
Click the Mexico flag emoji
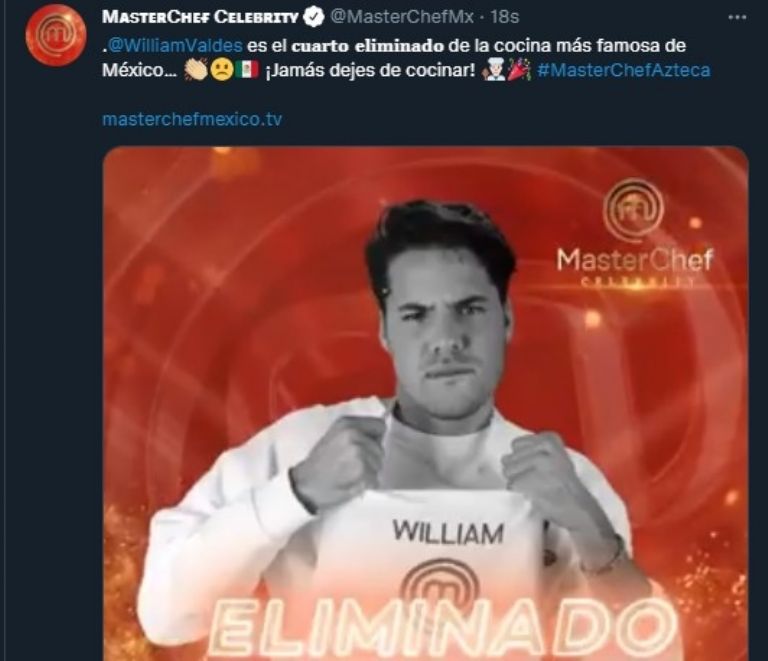click(x=247, y=71)
